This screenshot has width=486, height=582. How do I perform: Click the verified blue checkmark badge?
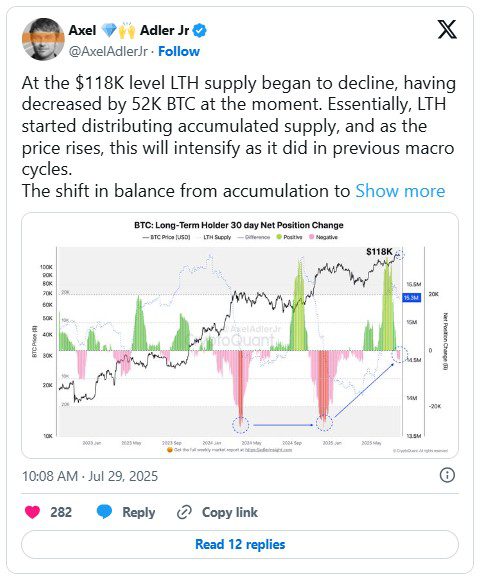[200, 30]
